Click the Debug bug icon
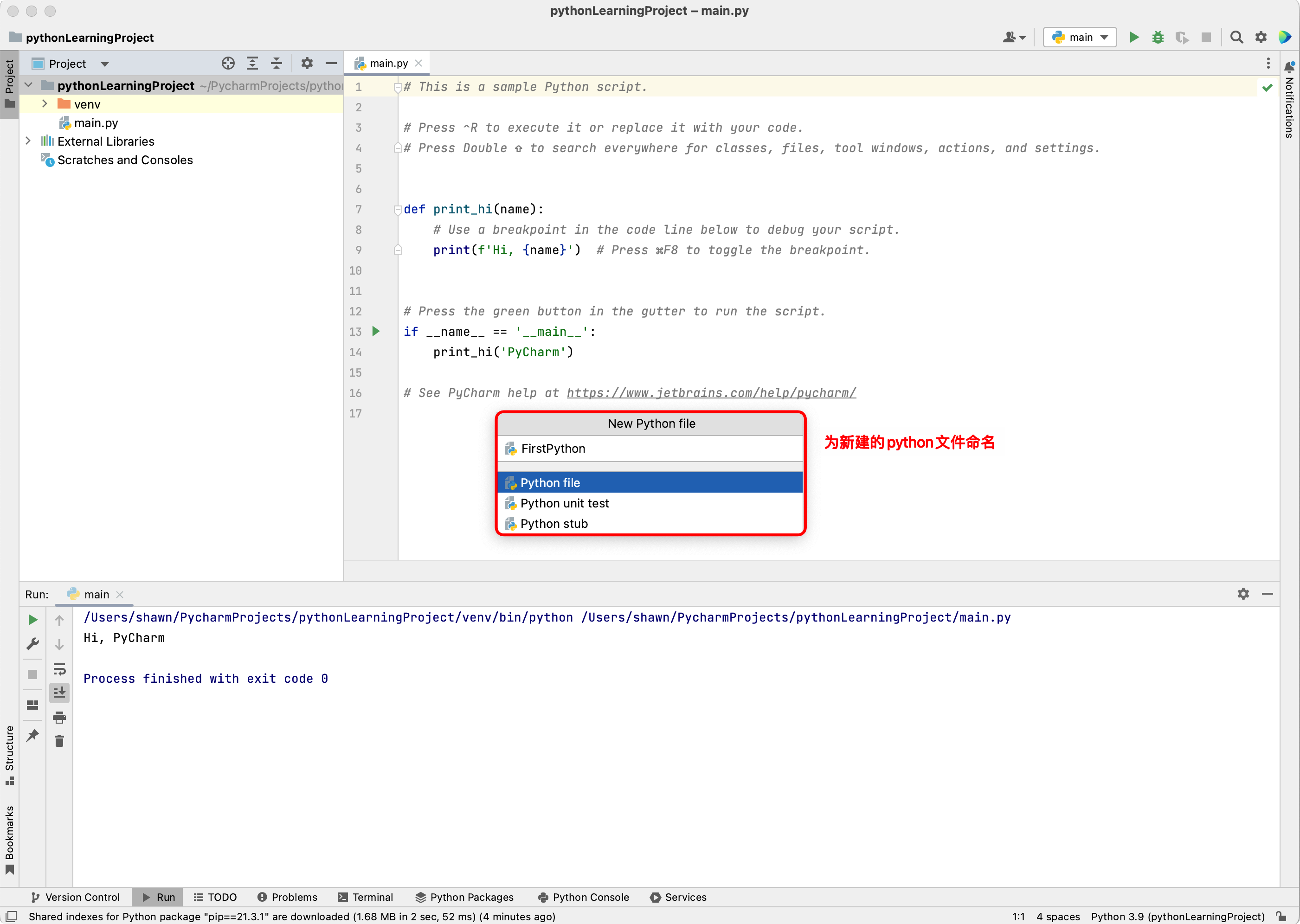 pyautogui.click(x=1158, y=38)
